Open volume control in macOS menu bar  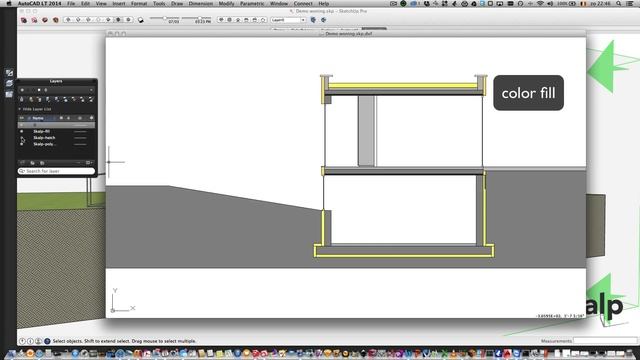coord(551,3)
